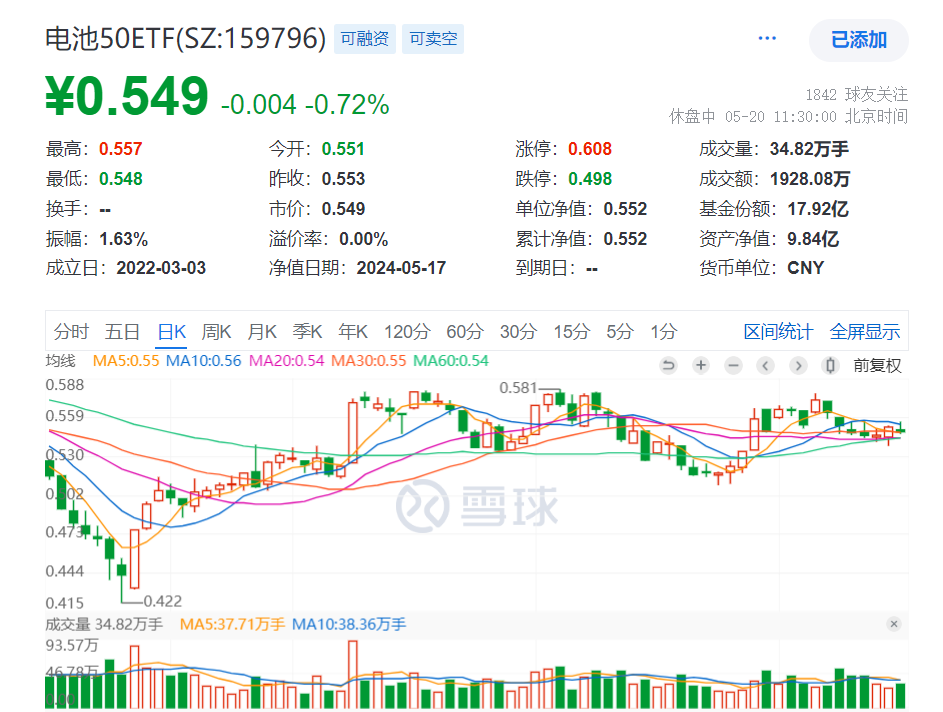
Task: Switch to the 周K weekly chart tab
Action: [216, 331]
